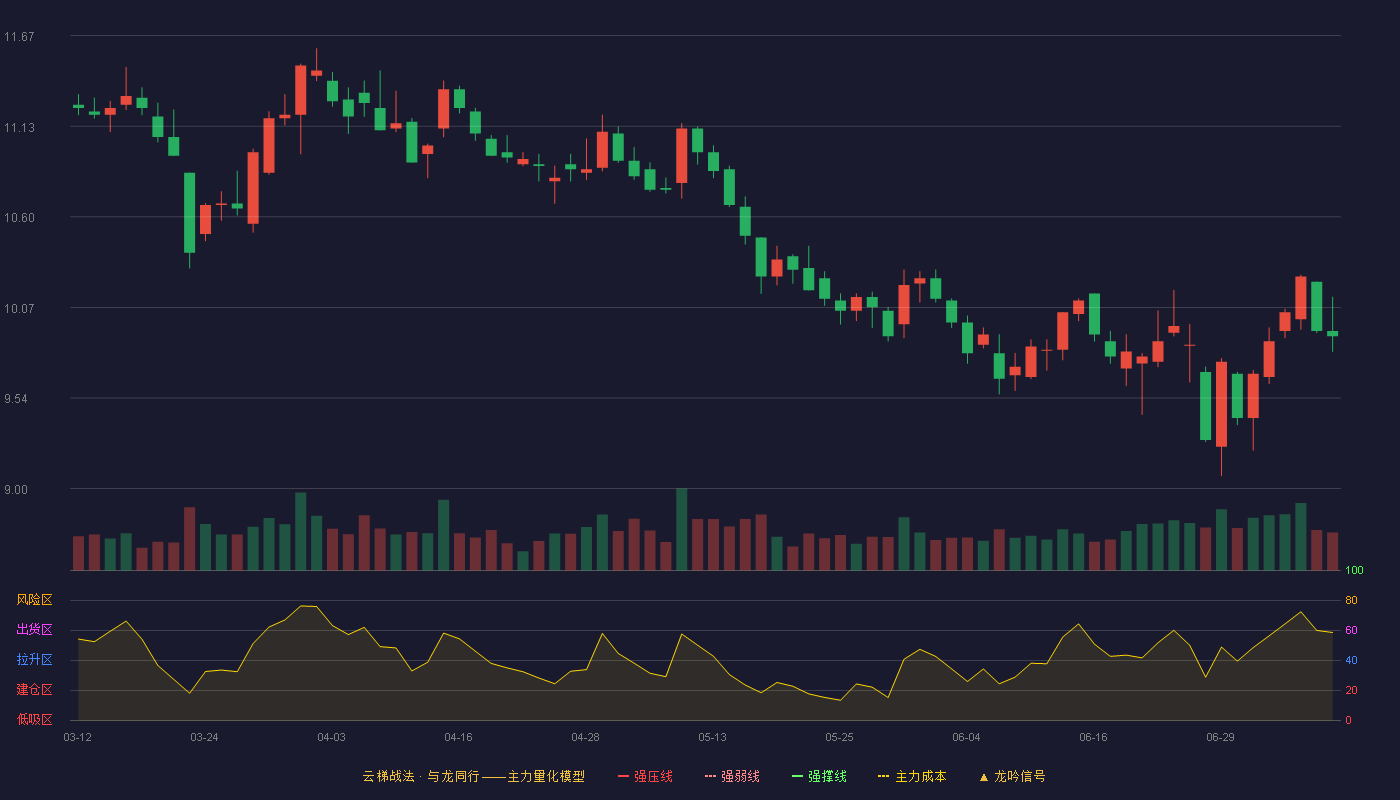Click the 11.13 price axis label

pyautogui.click(x=19, y=128)
